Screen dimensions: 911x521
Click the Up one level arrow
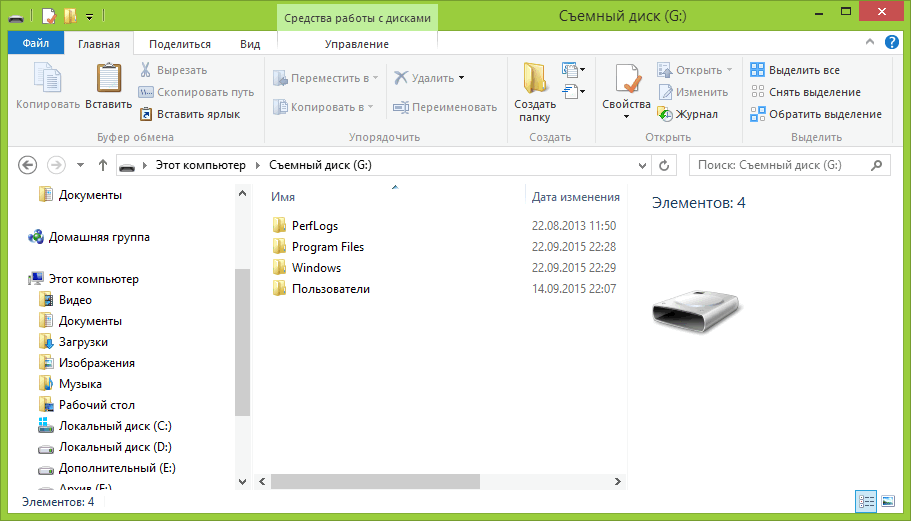(103, 165)
